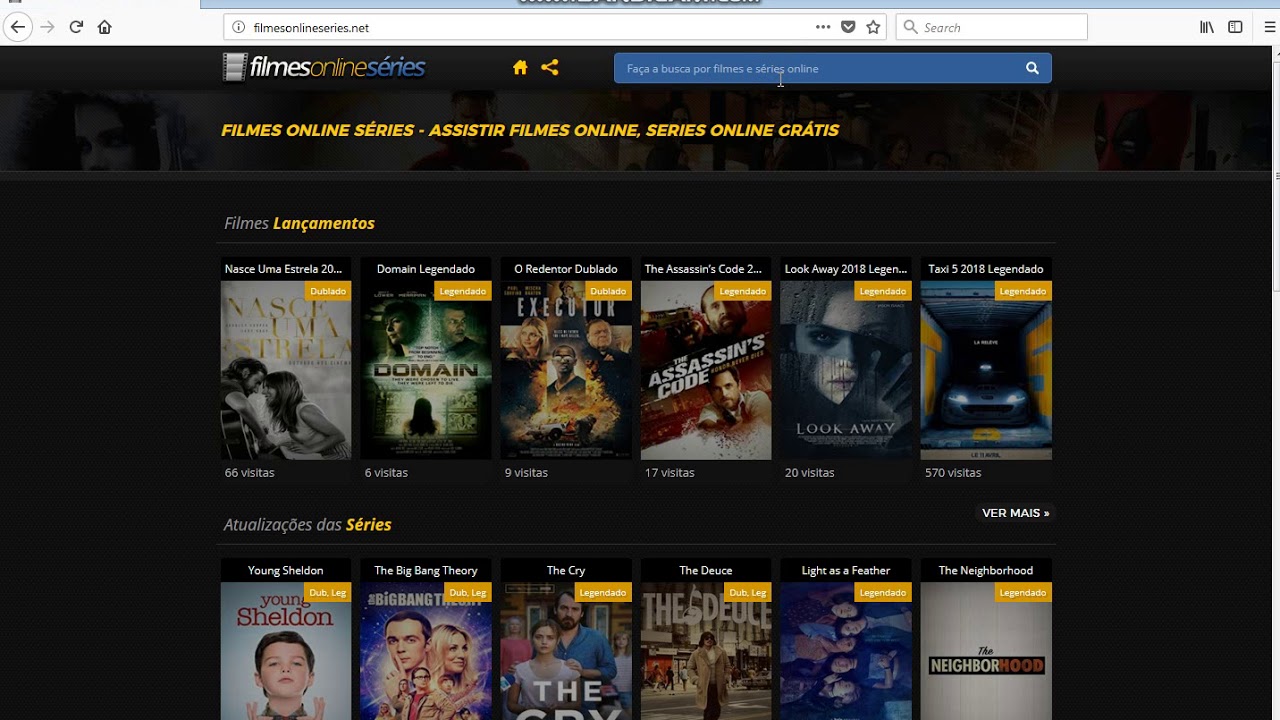The width and height of the screenshot is (1280, 720).
Task: Click the browser forward arrow
Action: 47,27
